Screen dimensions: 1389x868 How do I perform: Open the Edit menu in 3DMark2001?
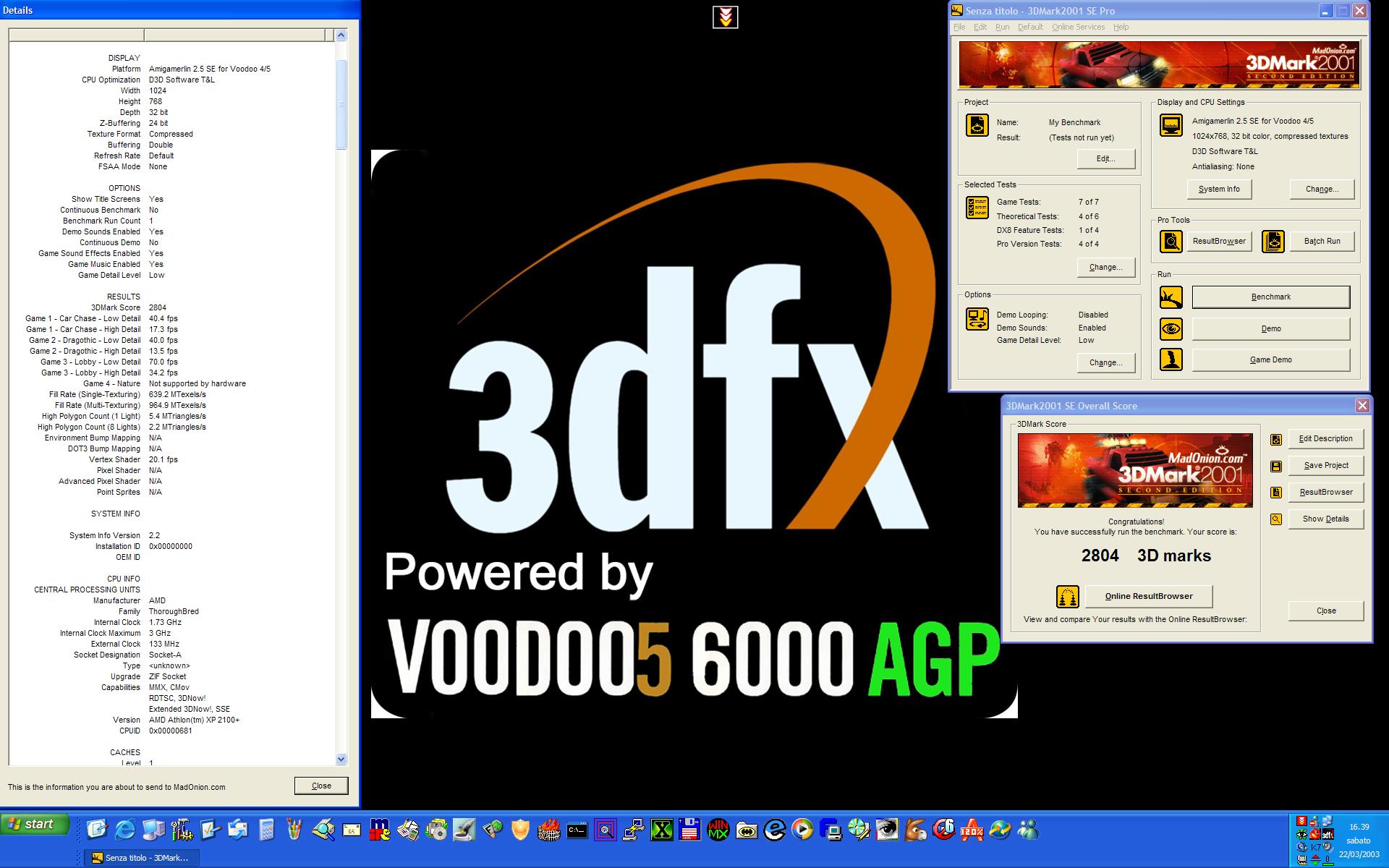pos(980,27)
